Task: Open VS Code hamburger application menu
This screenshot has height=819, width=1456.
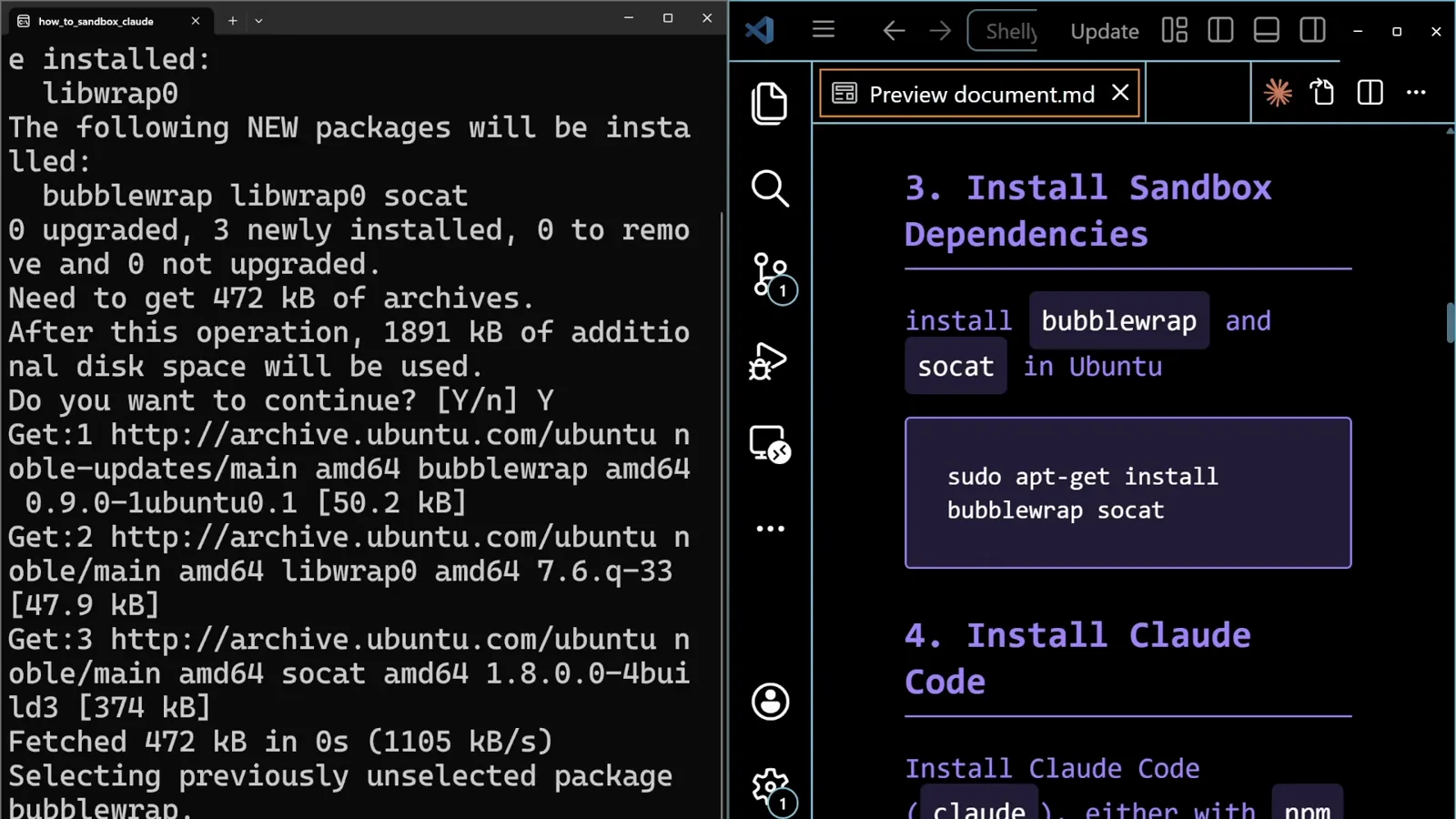Action: 824,30
